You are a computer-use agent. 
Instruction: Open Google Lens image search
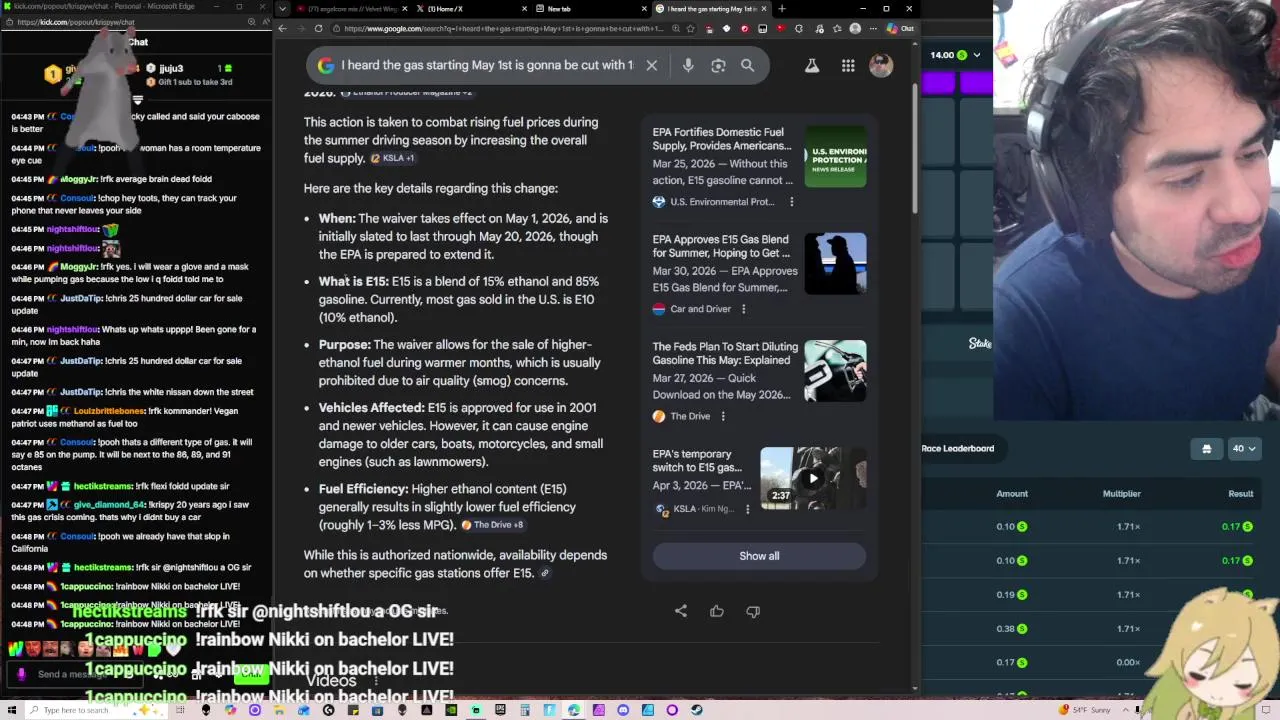coord(718,65)
